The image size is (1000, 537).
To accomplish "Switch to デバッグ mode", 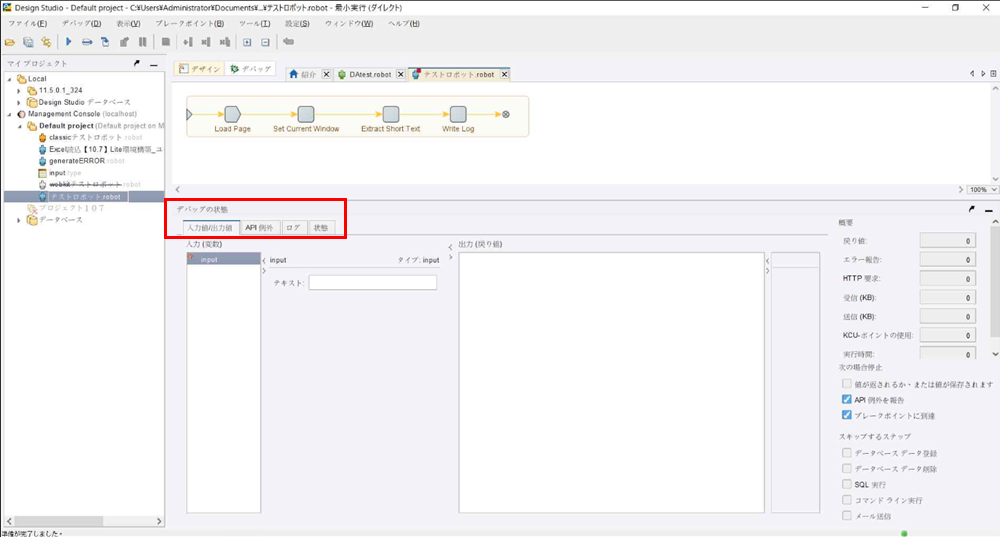I will tap(251, 69).
